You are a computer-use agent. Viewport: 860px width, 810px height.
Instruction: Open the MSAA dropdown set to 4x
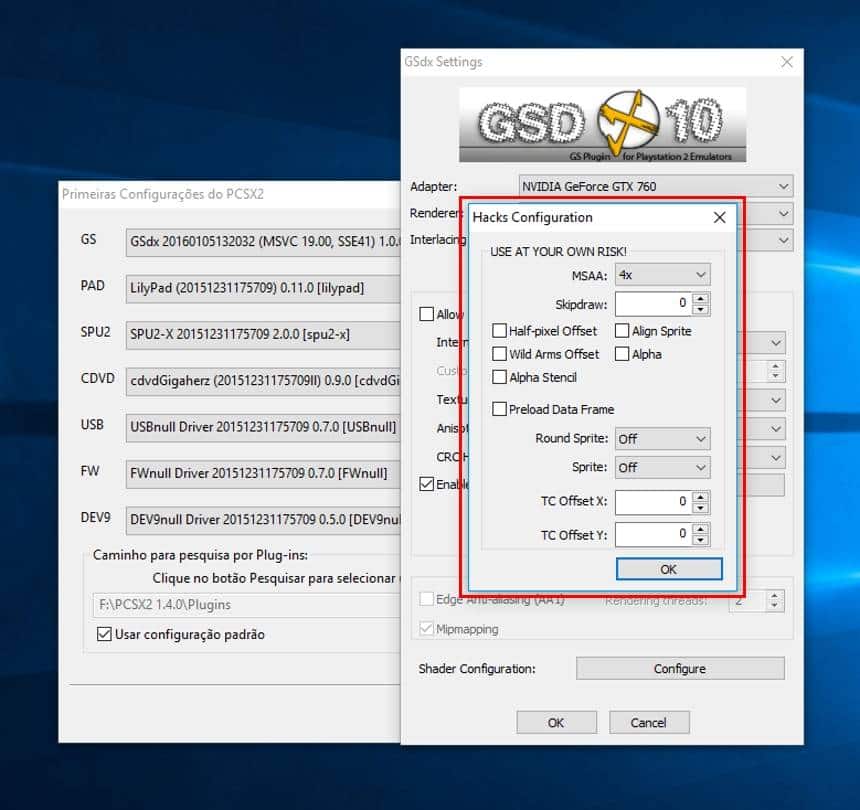662,275
